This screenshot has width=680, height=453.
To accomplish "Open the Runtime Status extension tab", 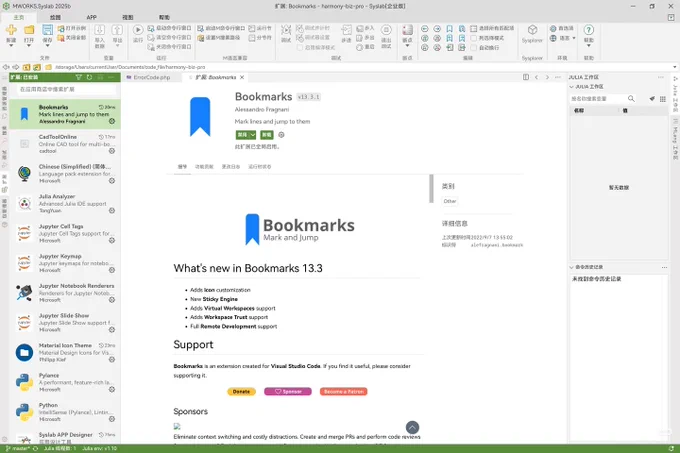I will [259, 166].
